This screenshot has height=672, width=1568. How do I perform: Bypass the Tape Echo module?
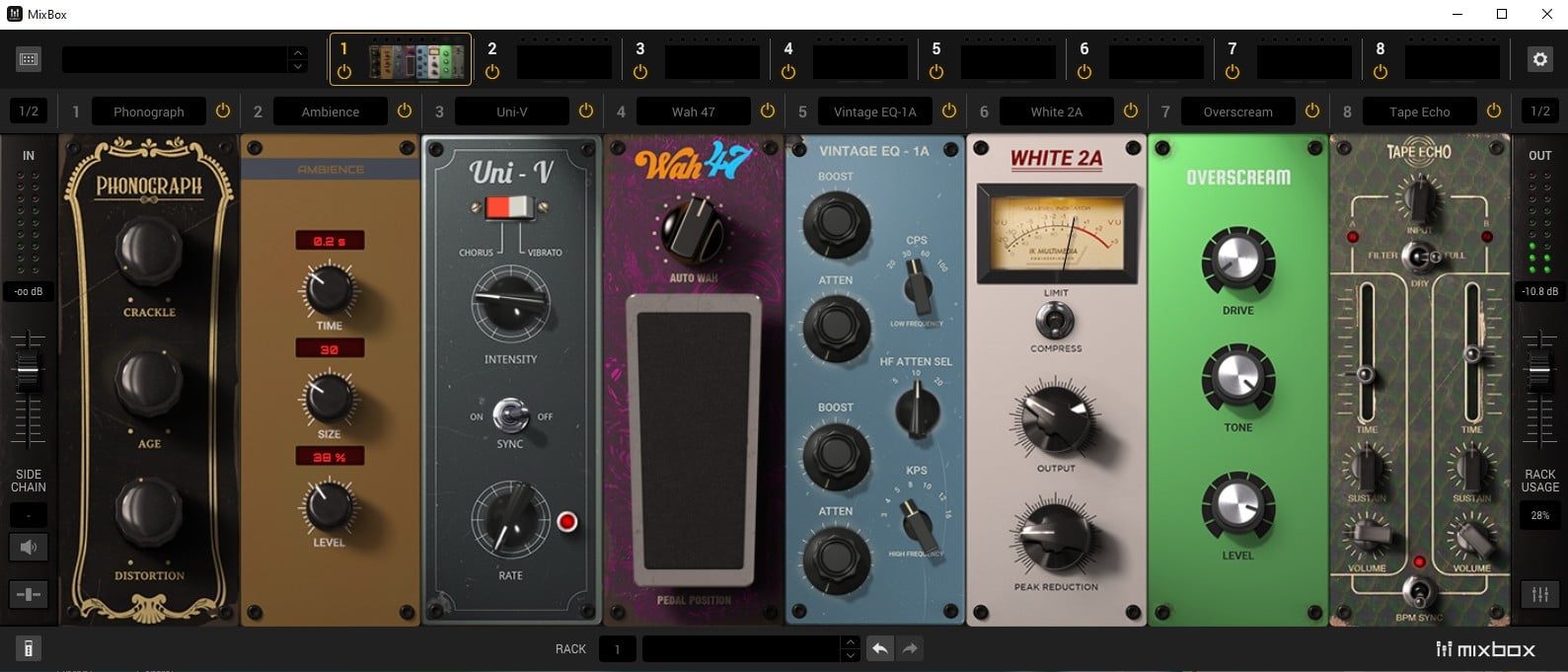coord(1494,112)
